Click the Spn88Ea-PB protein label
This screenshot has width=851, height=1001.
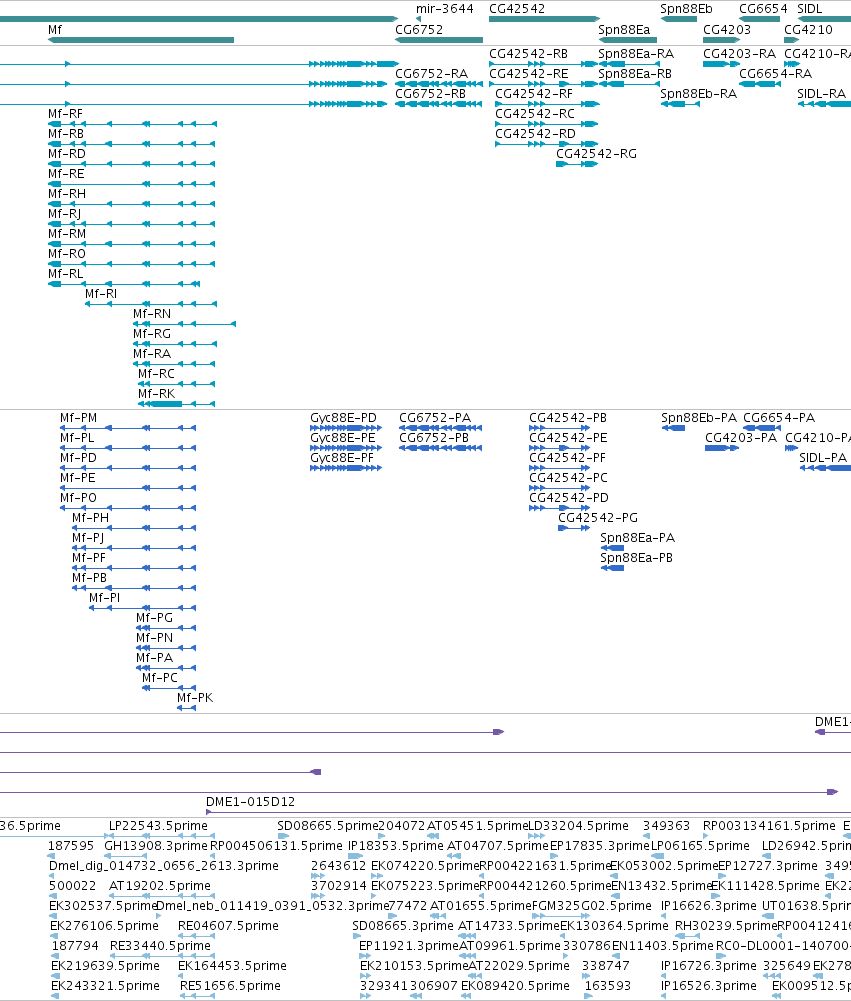click(x=636, y=557)
